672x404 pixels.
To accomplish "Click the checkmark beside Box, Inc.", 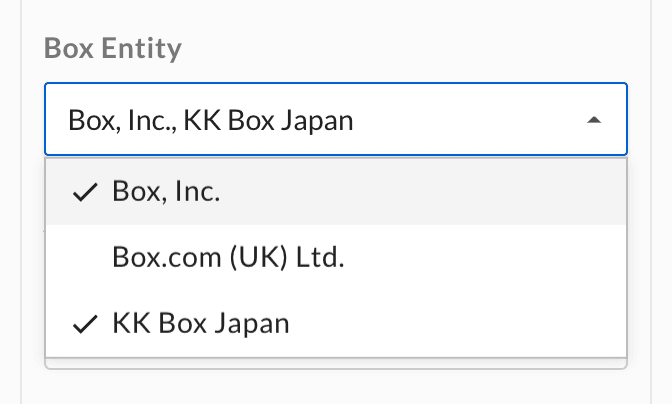I will tap(85, 192).
